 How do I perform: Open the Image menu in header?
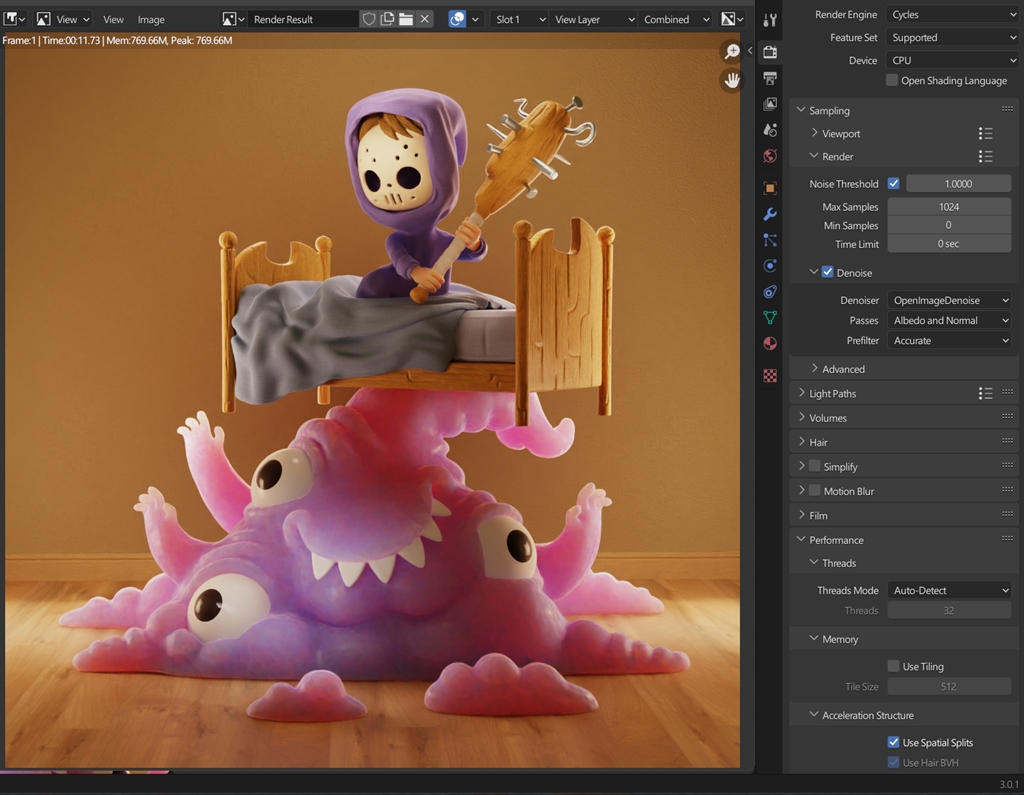tap(151, 20)
